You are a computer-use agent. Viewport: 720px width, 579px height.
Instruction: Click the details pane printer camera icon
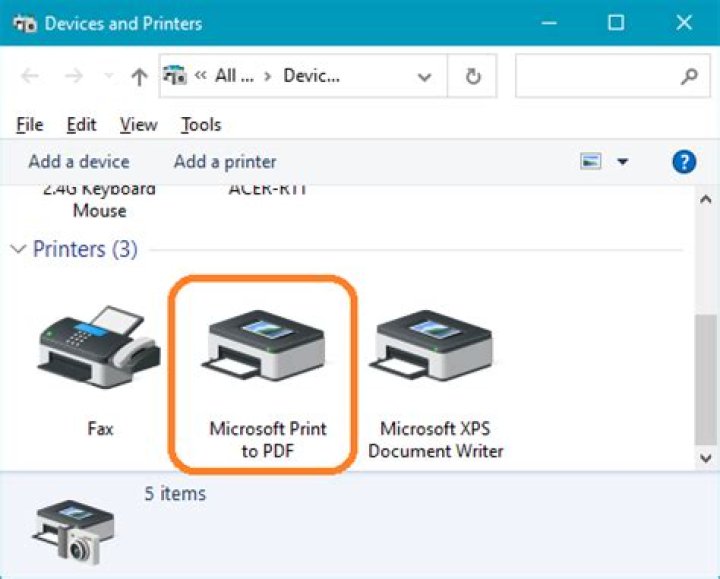(x=73, y=532)
